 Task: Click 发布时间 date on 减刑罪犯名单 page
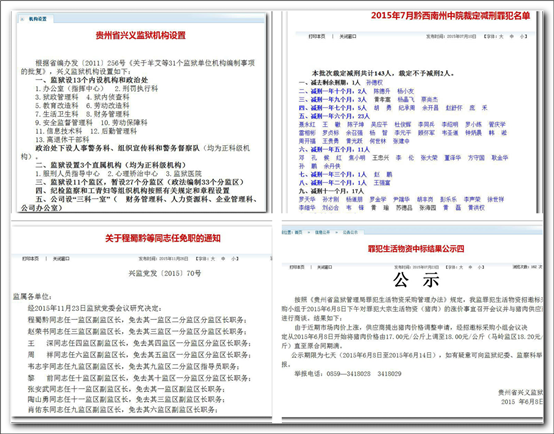tap(451, 36)
